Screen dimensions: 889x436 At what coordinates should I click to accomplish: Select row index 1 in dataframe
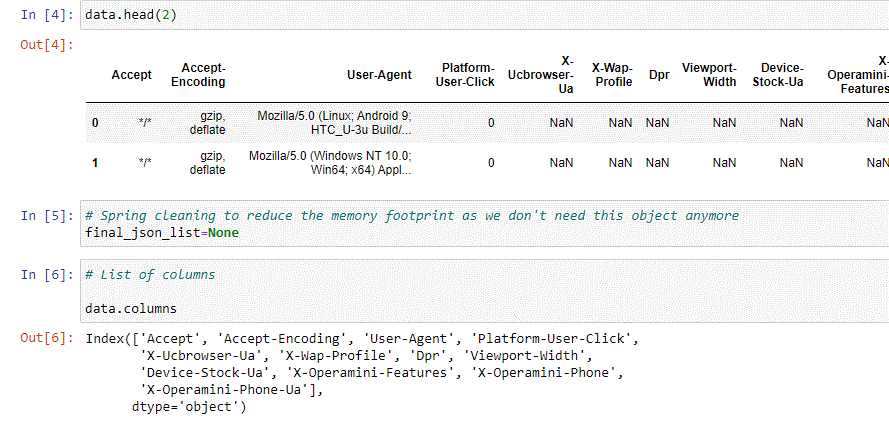click(95, 163)
